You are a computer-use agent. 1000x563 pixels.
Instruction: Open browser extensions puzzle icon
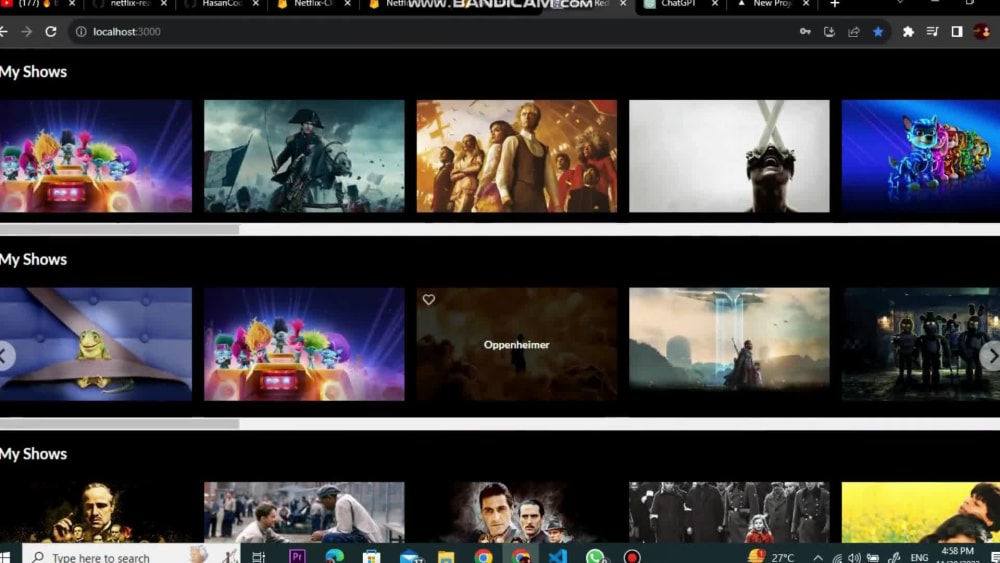(x=908, y=31)
